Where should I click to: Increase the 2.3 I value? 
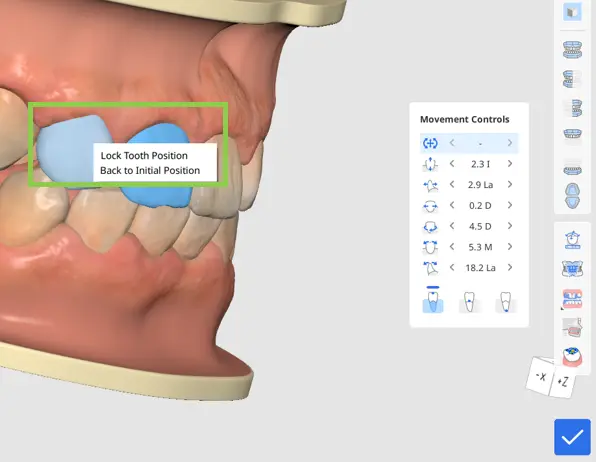(510, 164)
